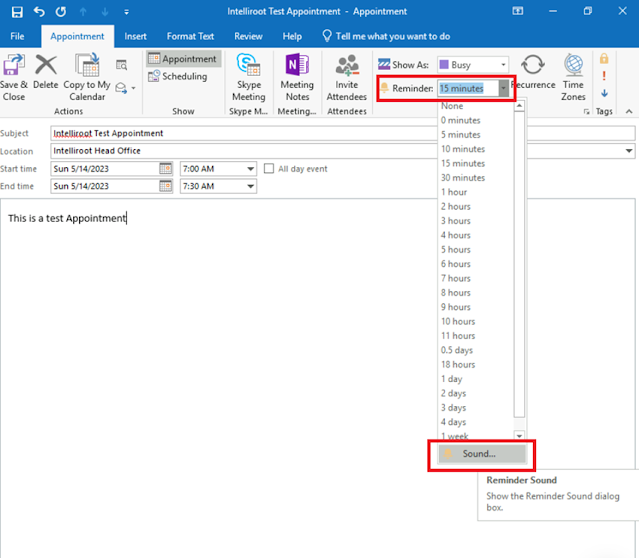
Task: Go to previous item arrow
Action: point(83,12)
